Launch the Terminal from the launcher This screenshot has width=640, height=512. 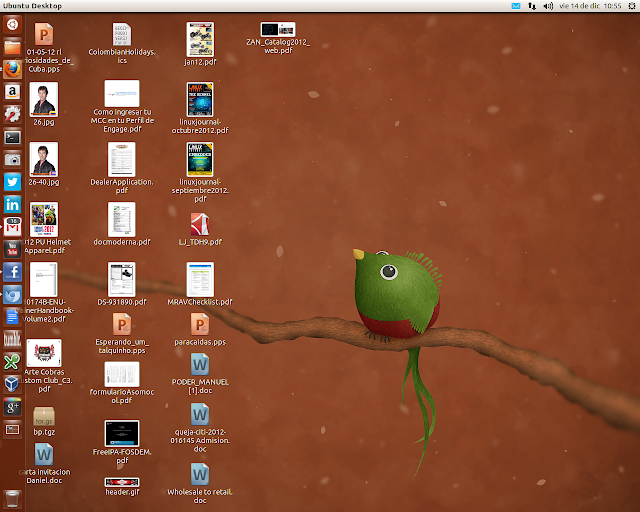pyautogui.click(x=12, y=137)
